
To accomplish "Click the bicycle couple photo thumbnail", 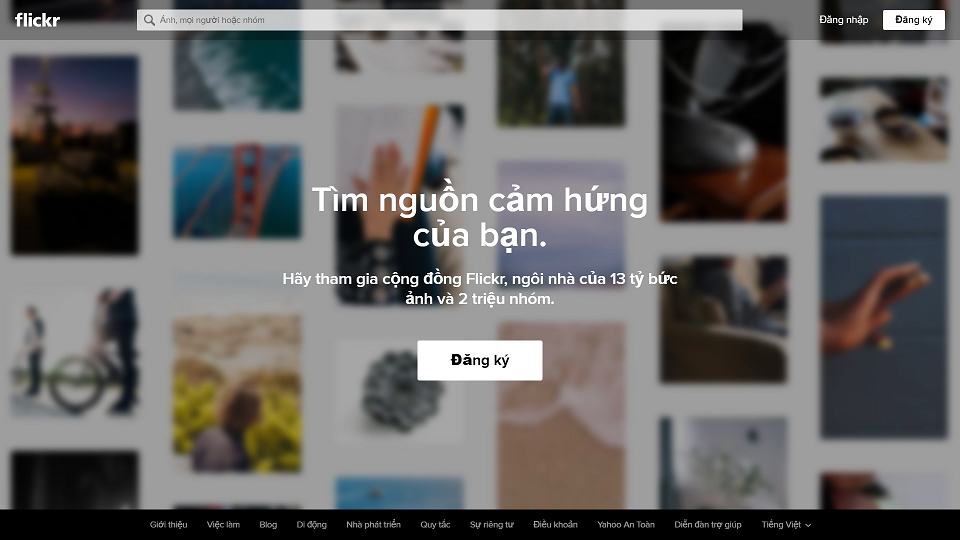I will coord(75,352).
